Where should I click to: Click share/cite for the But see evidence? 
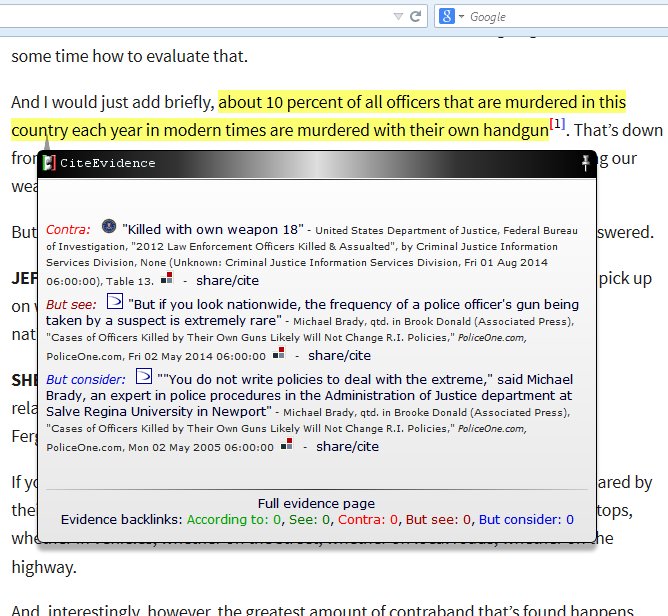pos(340,356)
